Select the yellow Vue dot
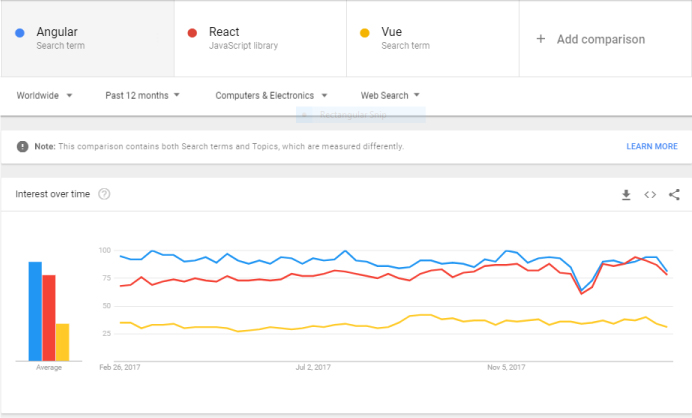Image resolution: width=692 pixels, height=418 pixels. coord(365,33)
